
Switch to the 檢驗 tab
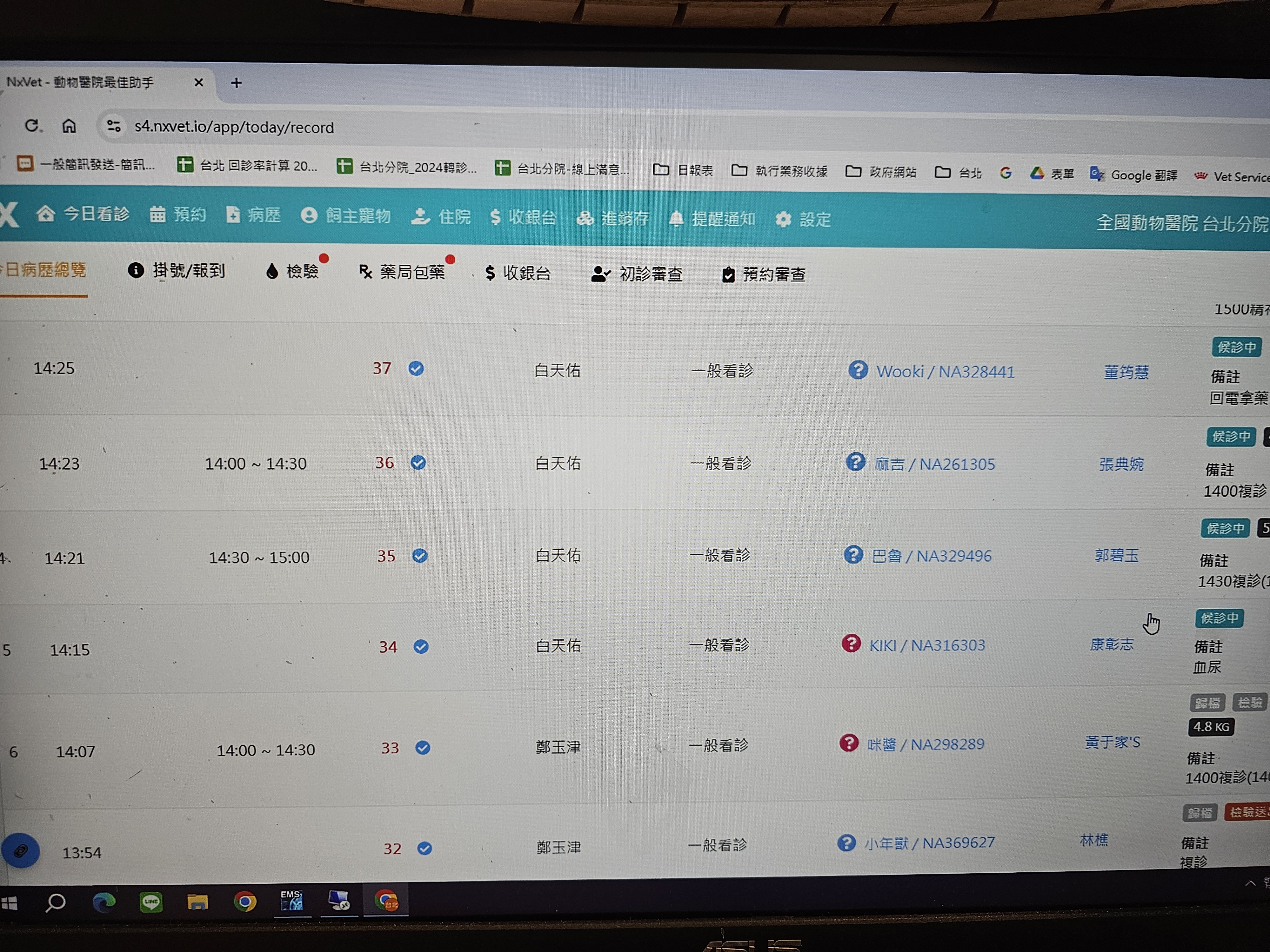coord(293,271)
